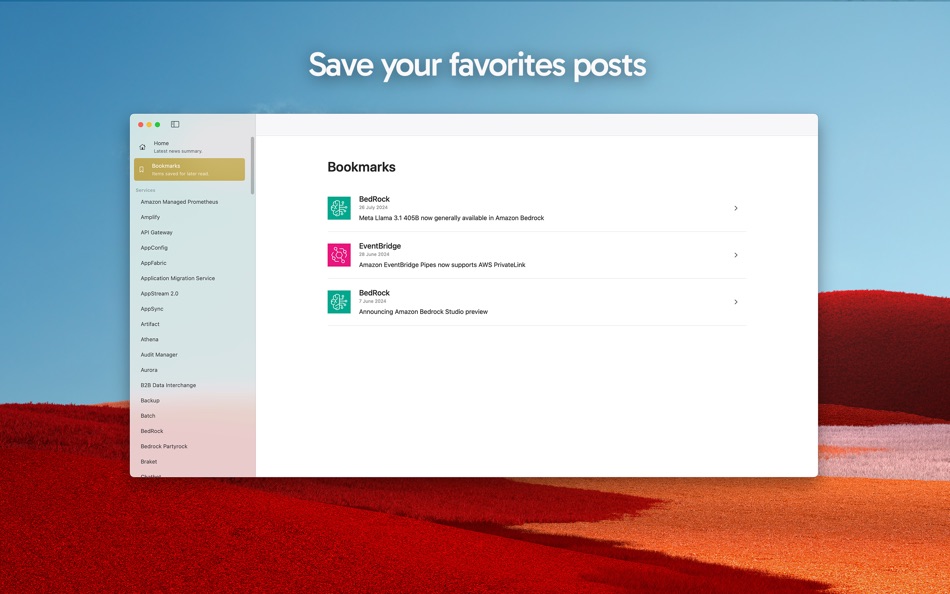Screen dimensions: 950x594
Task: Select AppStream 2.0 service
Action: click(159, 293)
